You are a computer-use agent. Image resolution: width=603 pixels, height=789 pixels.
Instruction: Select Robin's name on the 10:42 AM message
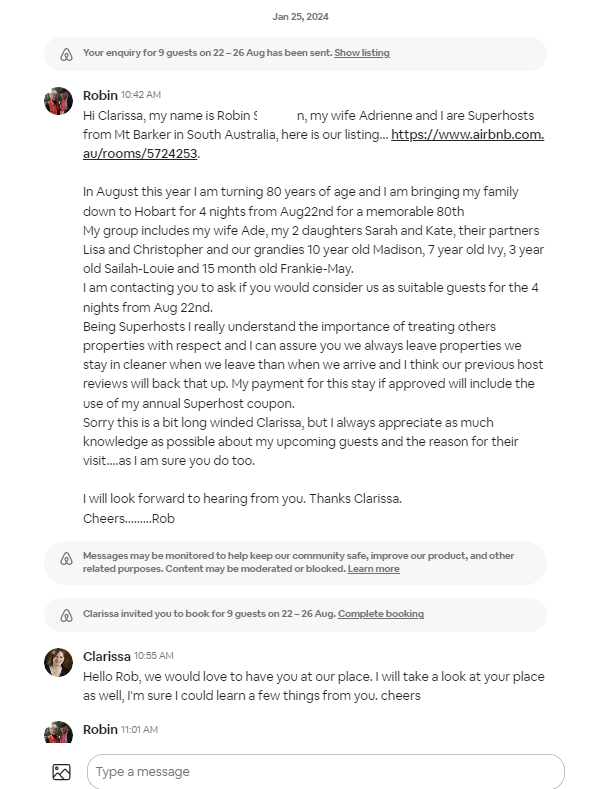pyautogui.click(x=100, y=95)
